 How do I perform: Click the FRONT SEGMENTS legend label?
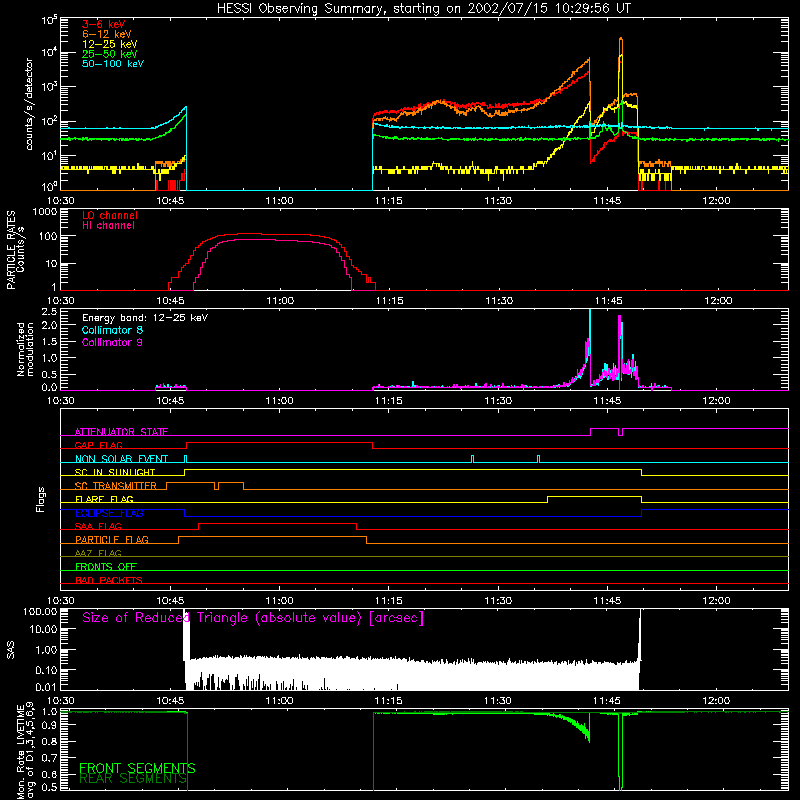pyautogui.click(x=137, y=768)
